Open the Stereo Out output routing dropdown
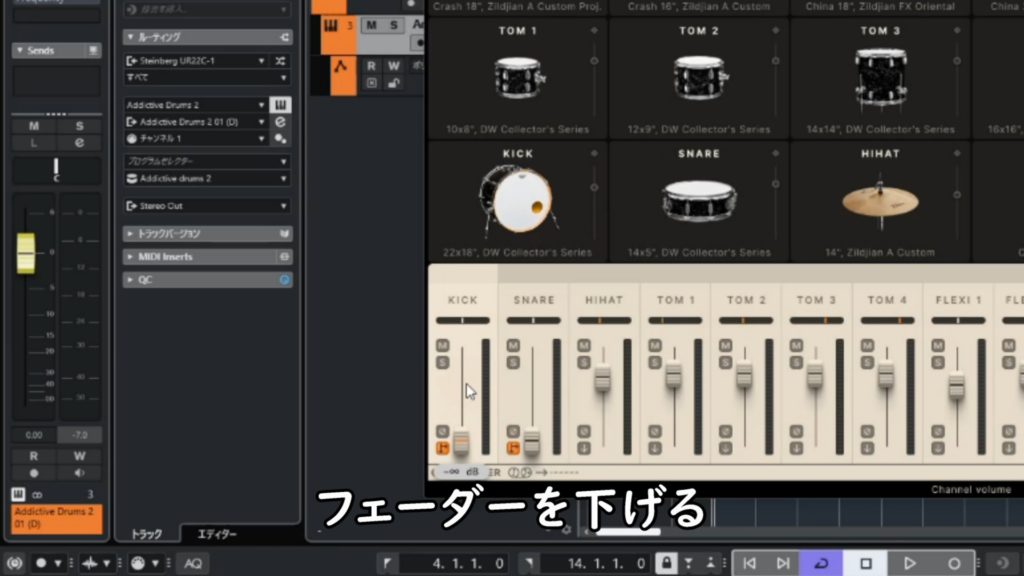Image resolution: width=1024 pixels, height=576 pixels. pos(207,206)
